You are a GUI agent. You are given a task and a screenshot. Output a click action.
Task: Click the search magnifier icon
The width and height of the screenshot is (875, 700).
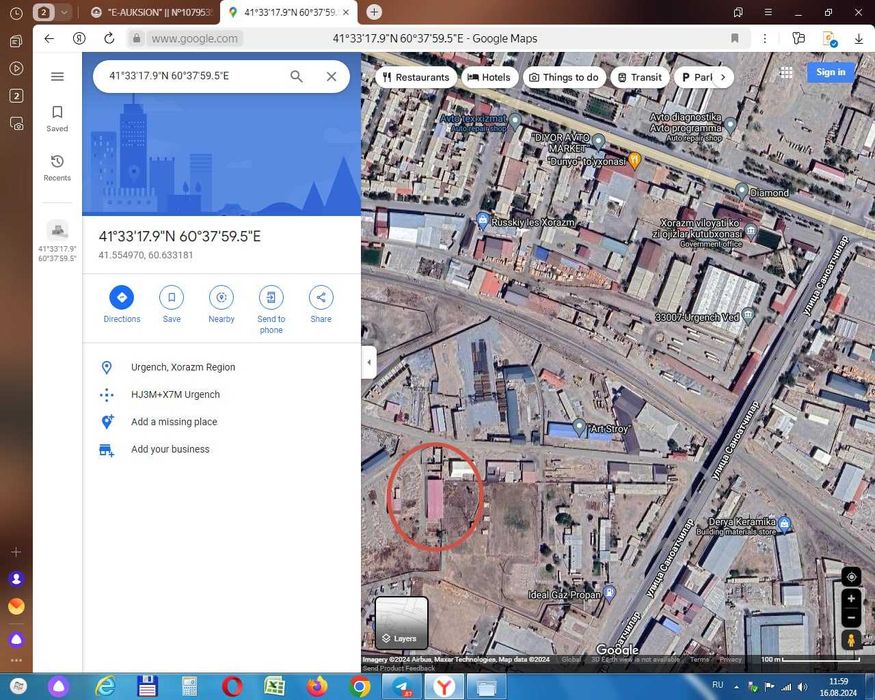pos(296,76)
